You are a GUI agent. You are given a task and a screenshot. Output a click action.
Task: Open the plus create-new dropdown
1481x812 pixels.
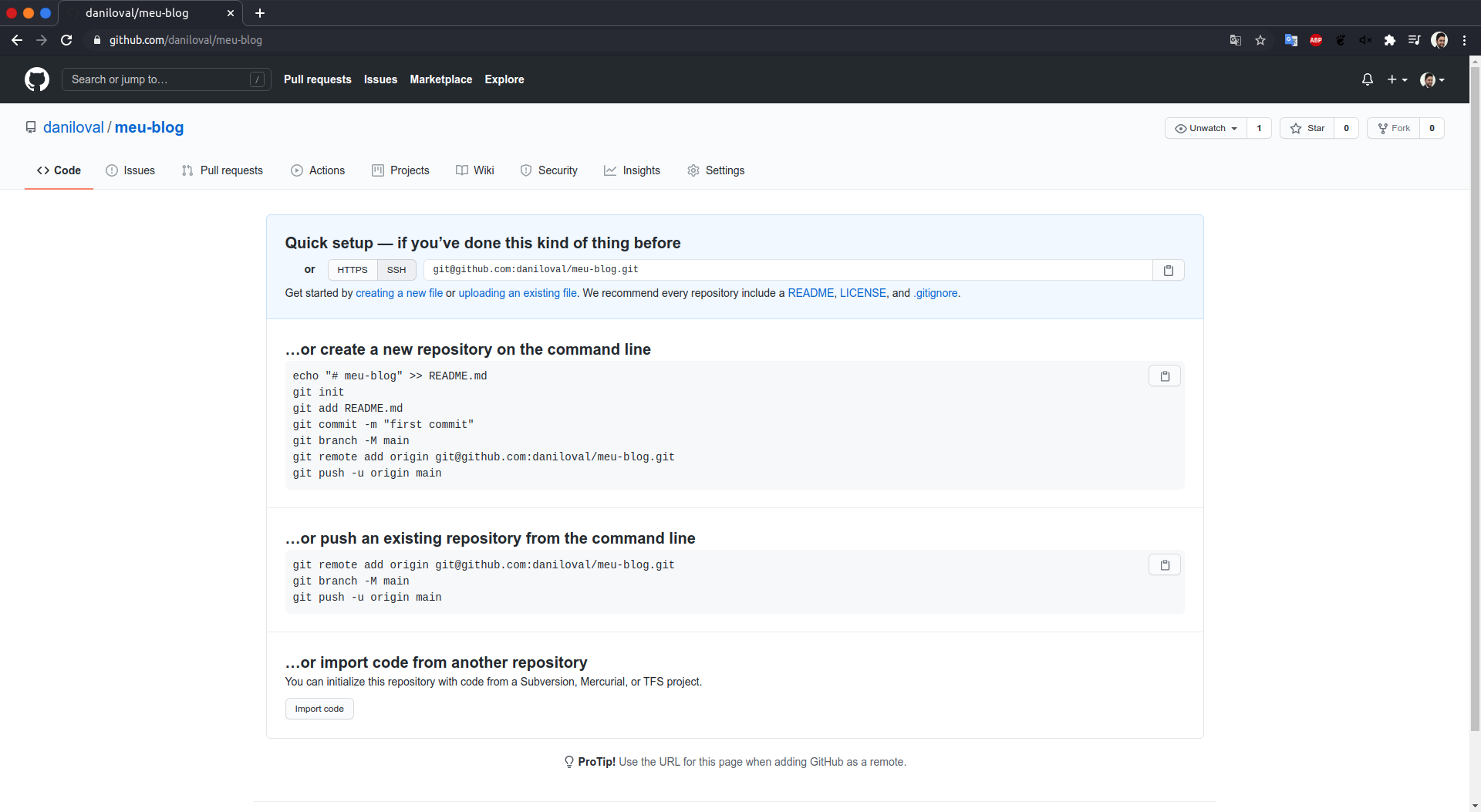pos(1397,79)
